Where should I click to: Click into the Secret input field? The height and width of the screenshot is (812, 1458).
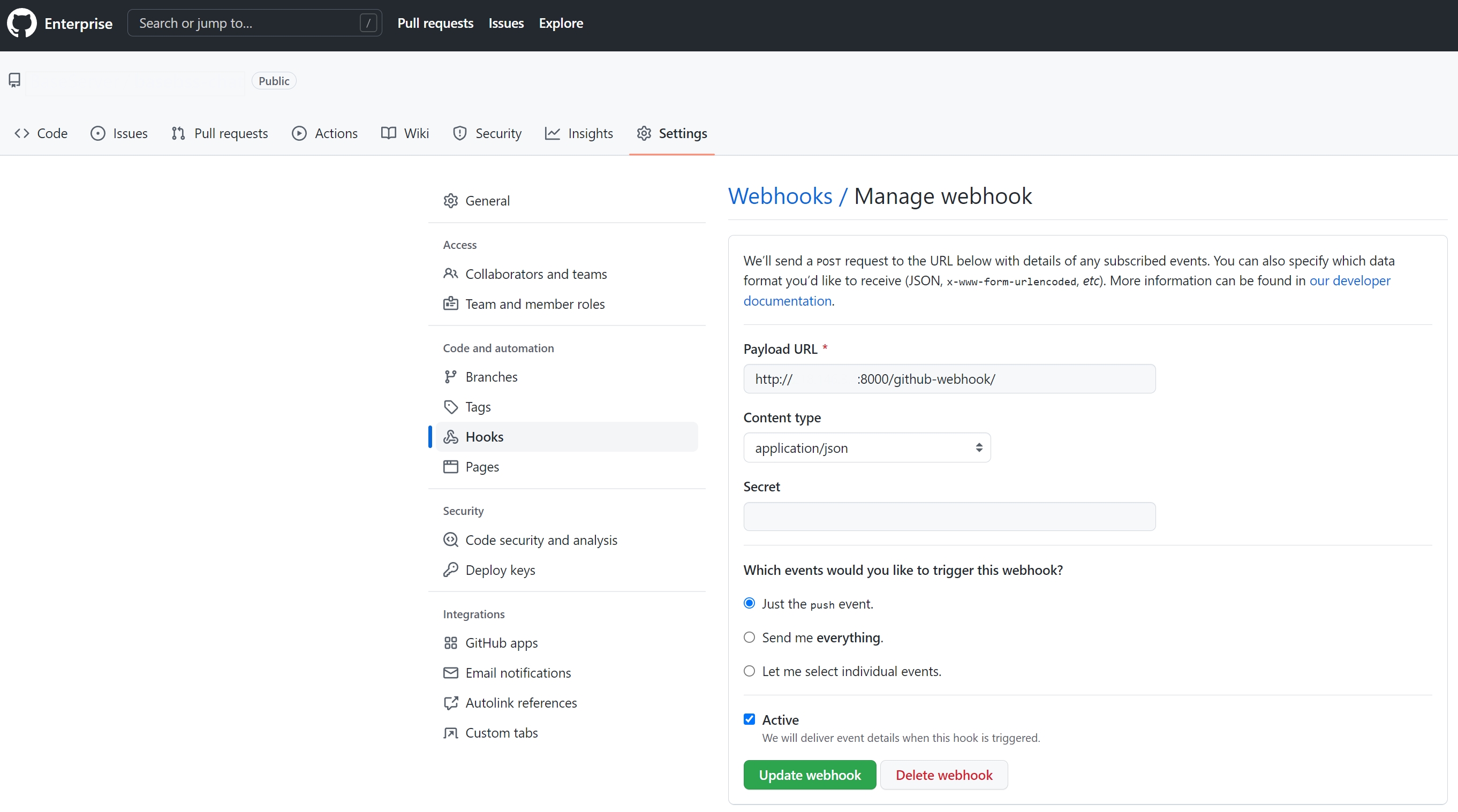(x=949, y=517)
